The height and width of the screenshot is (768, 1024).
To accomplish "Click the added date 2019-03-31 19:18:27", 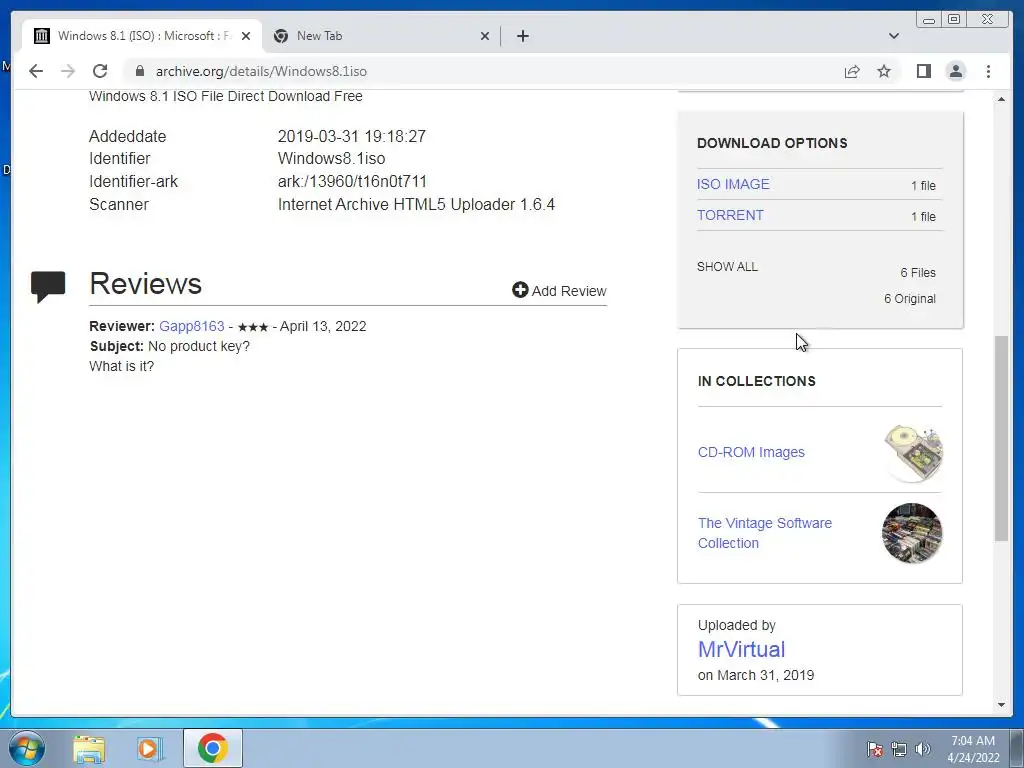I will coord(351,136).
